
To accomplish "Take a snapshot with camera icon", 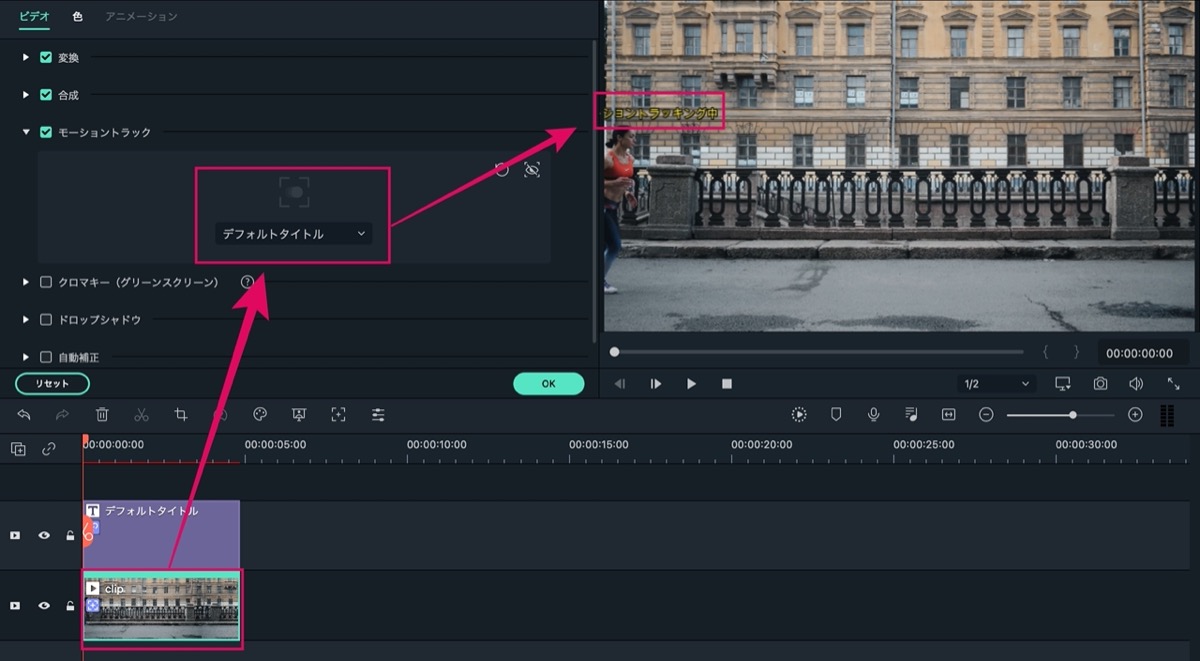I will click(1100, 383).
